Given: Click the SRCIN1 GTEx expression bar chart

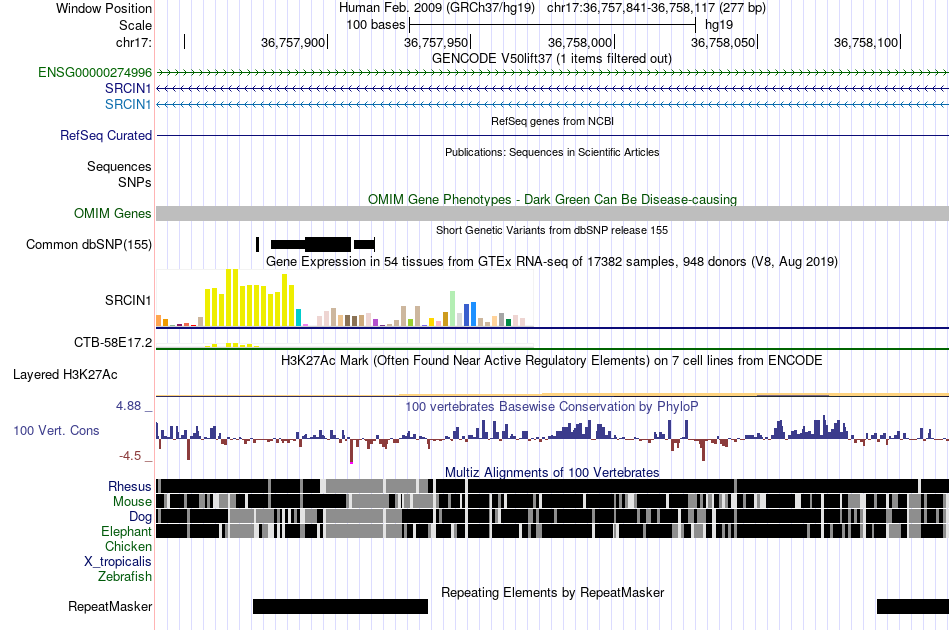Looking at the screenshot, I should tap(344, 298).
